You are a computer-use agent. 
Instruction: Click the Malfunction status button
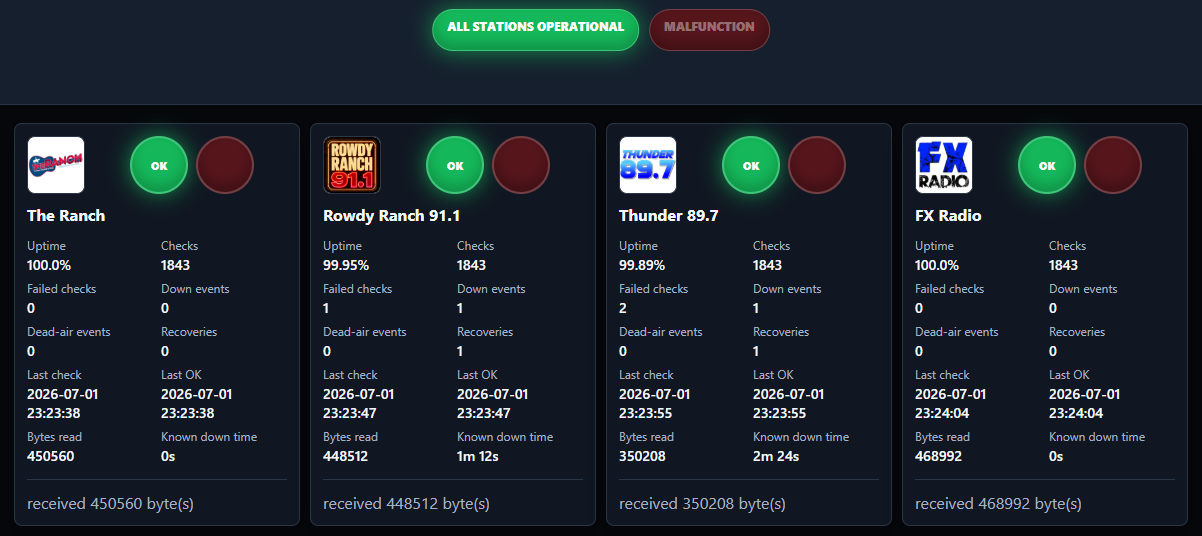(x=709, y=29)
